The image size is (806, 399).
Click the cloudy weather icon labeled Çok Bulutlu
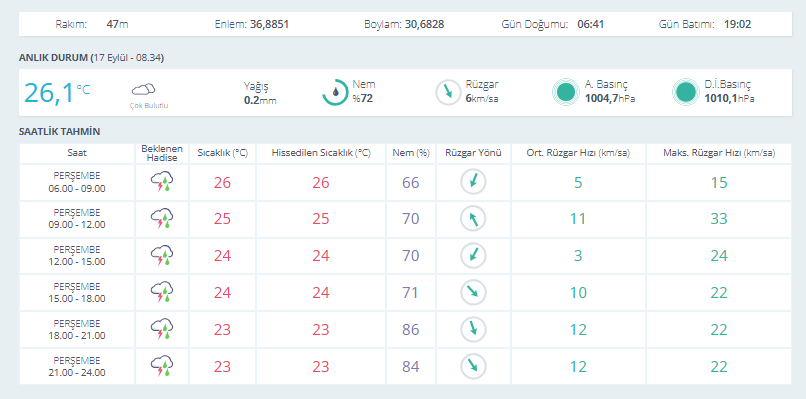pos(143,89)
